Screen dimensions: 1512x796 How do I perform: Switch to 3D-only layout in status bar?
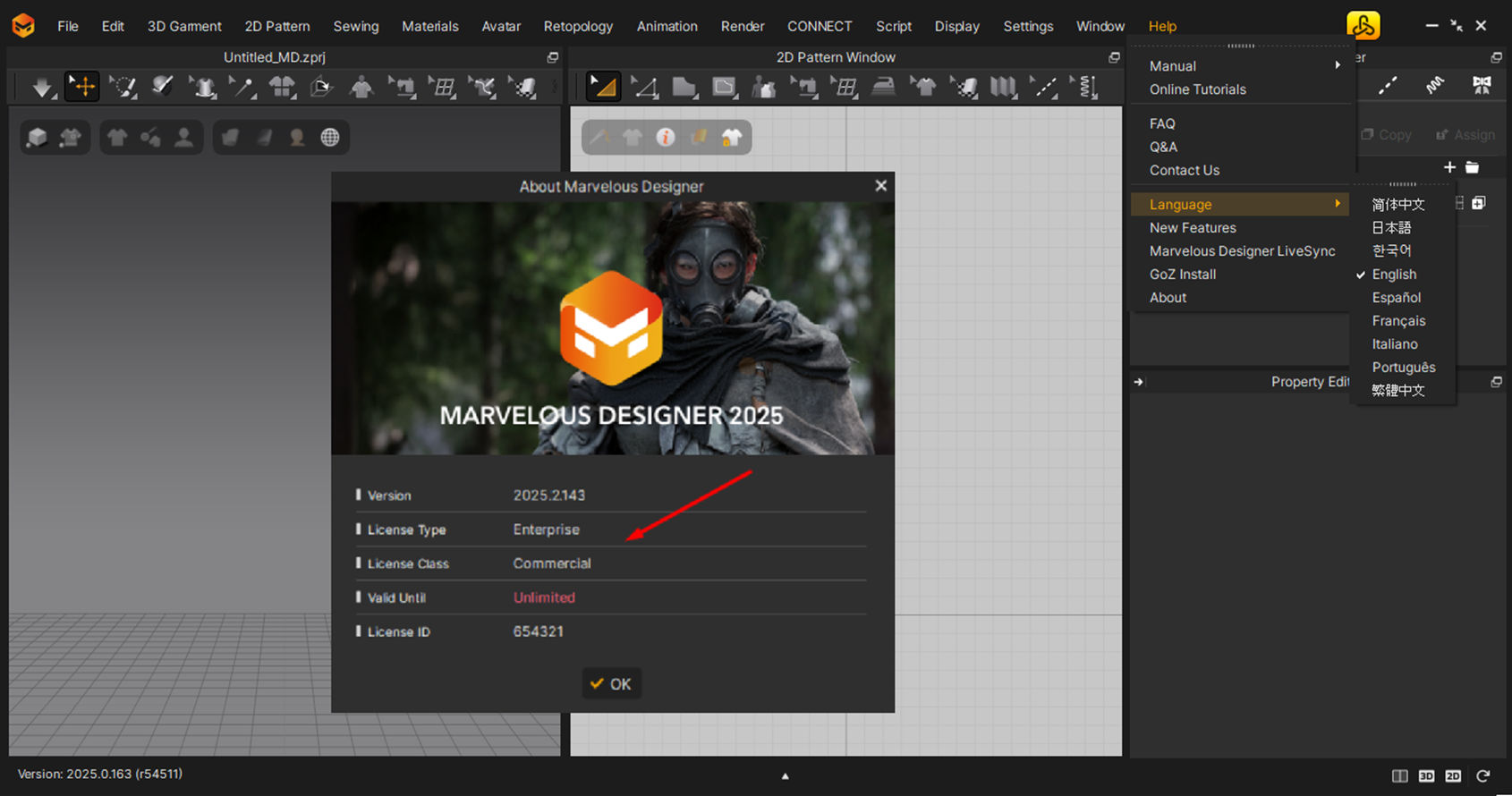tap(1426, 776)
